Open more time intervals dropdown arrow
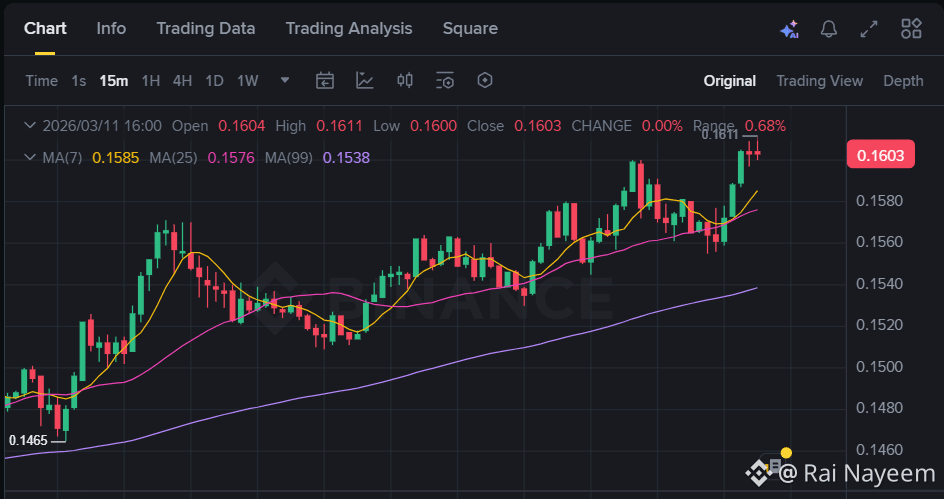Viewport: 944px width, 499px height. (x=285, y=80)
